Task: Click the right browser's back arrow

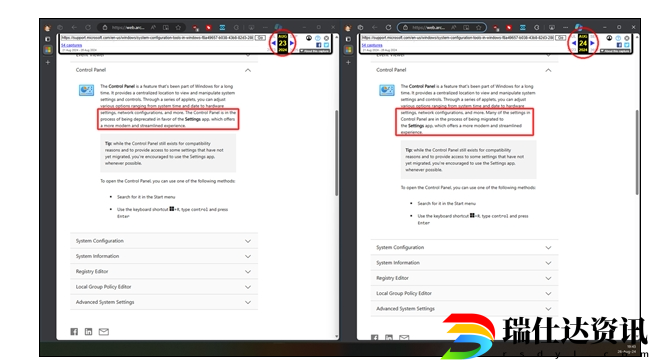Action: [375, 27]
